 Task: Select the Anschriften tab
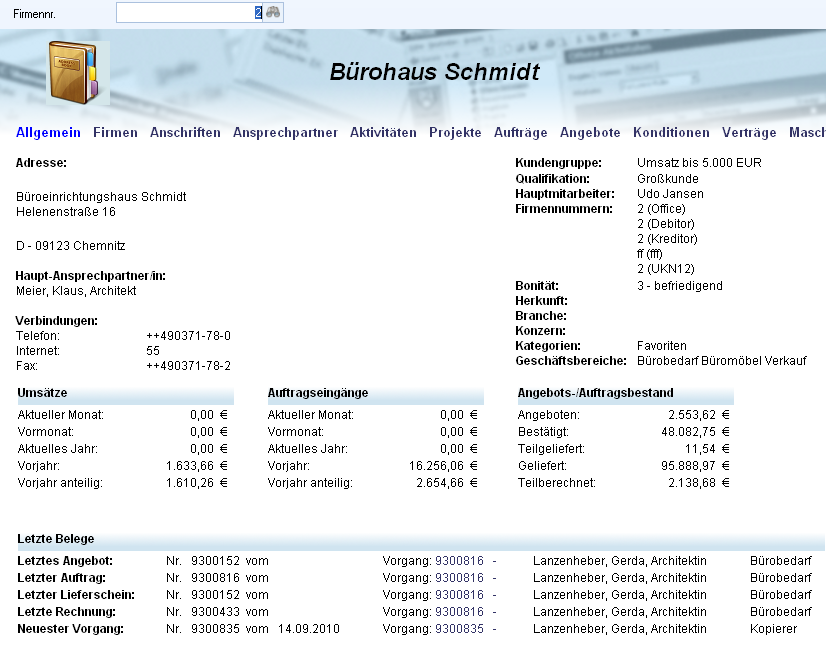click(185, 133)
